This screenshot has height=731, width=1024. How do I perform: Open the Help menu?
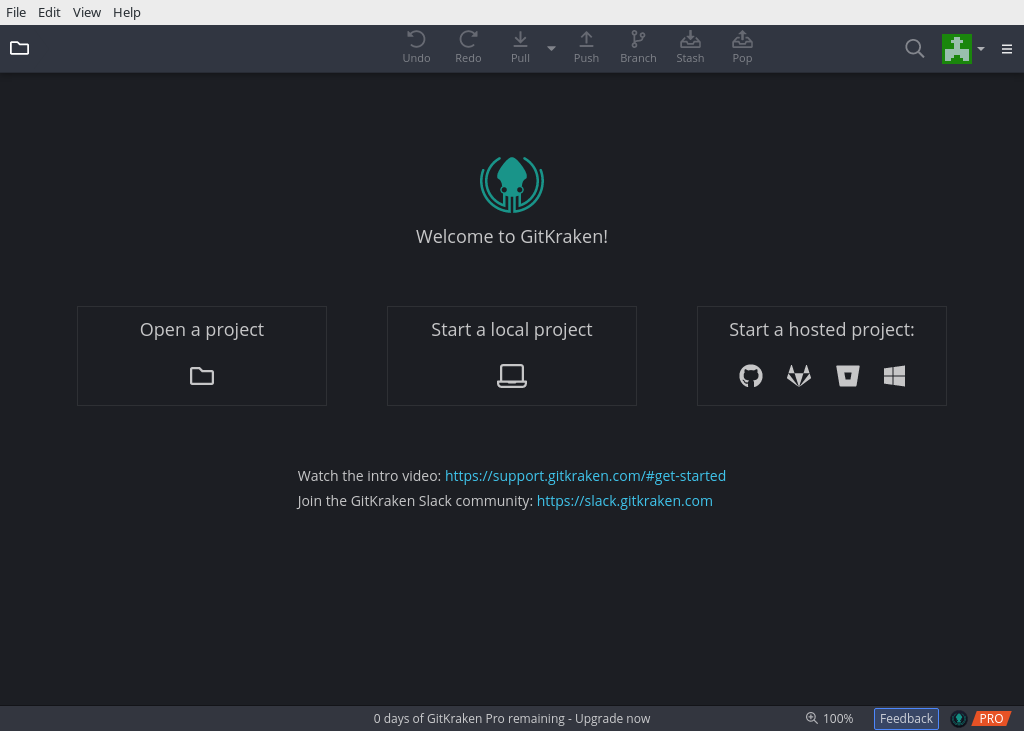coord(127,12)
